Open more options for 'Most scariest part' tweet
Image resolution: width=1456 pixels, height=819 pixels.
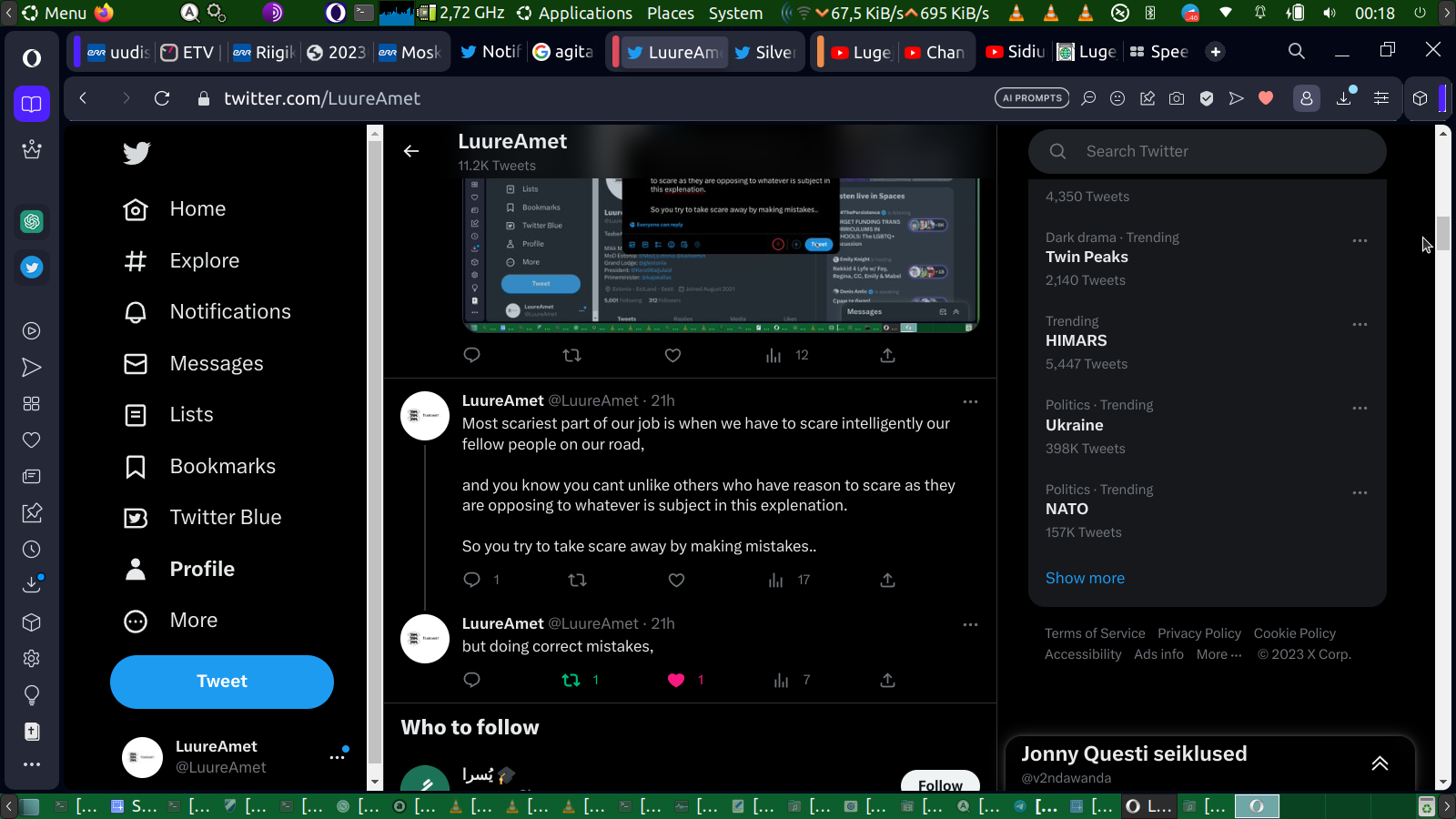(x=970, y=401)
